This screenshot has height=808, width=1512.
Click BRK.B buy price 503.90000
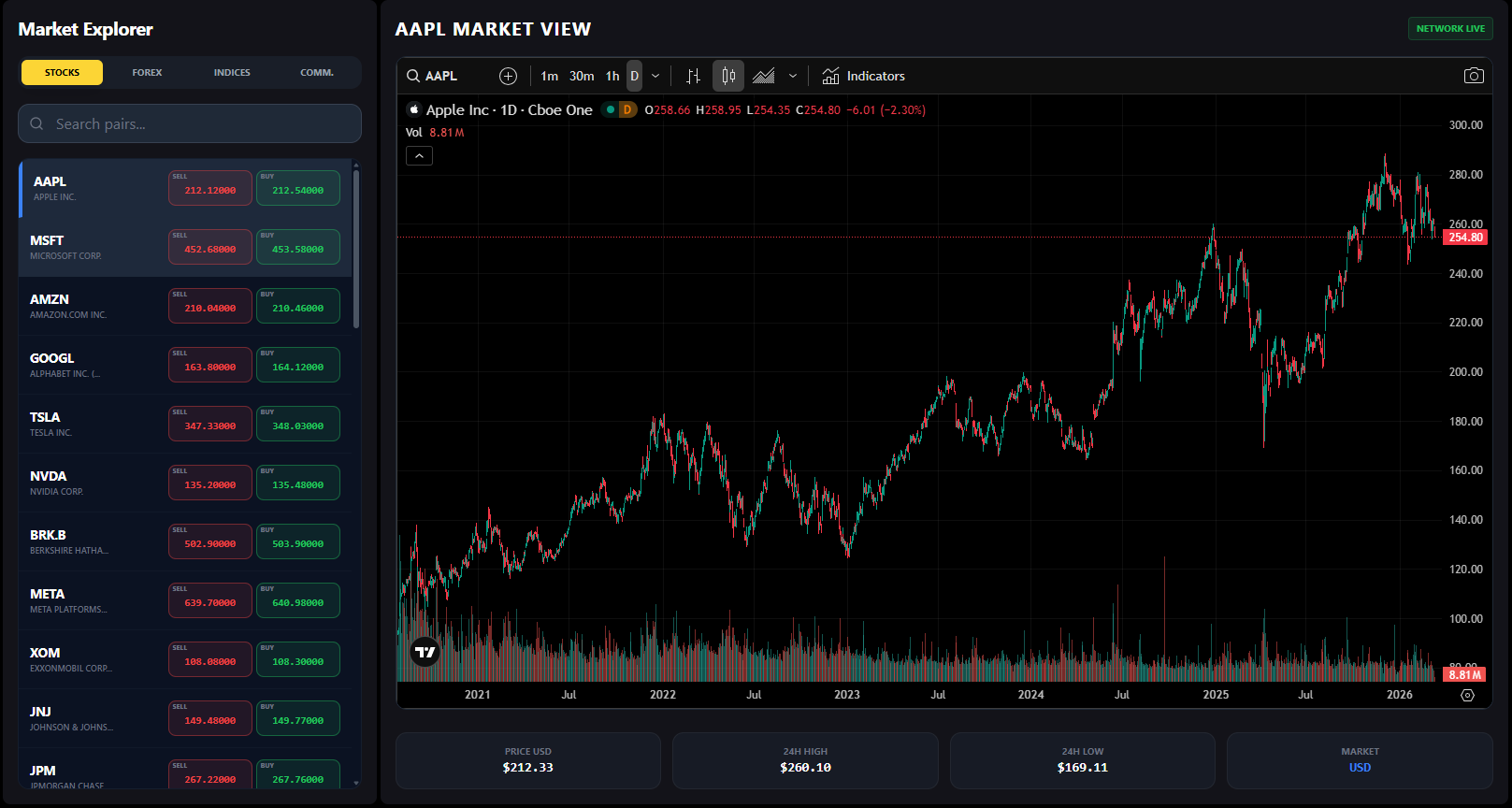(298, 541)
